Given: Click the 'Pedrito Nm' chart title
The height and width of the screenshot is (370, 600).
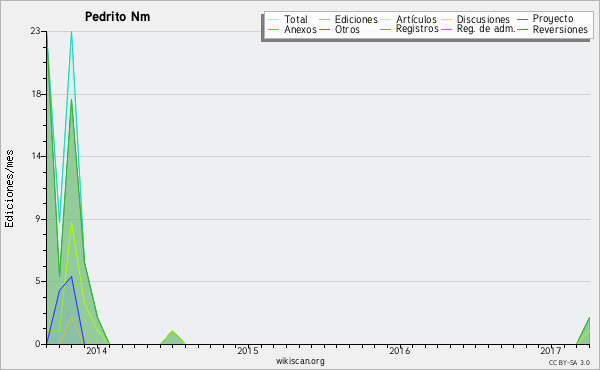Looking at the screenshot, I should pos(117,17).
